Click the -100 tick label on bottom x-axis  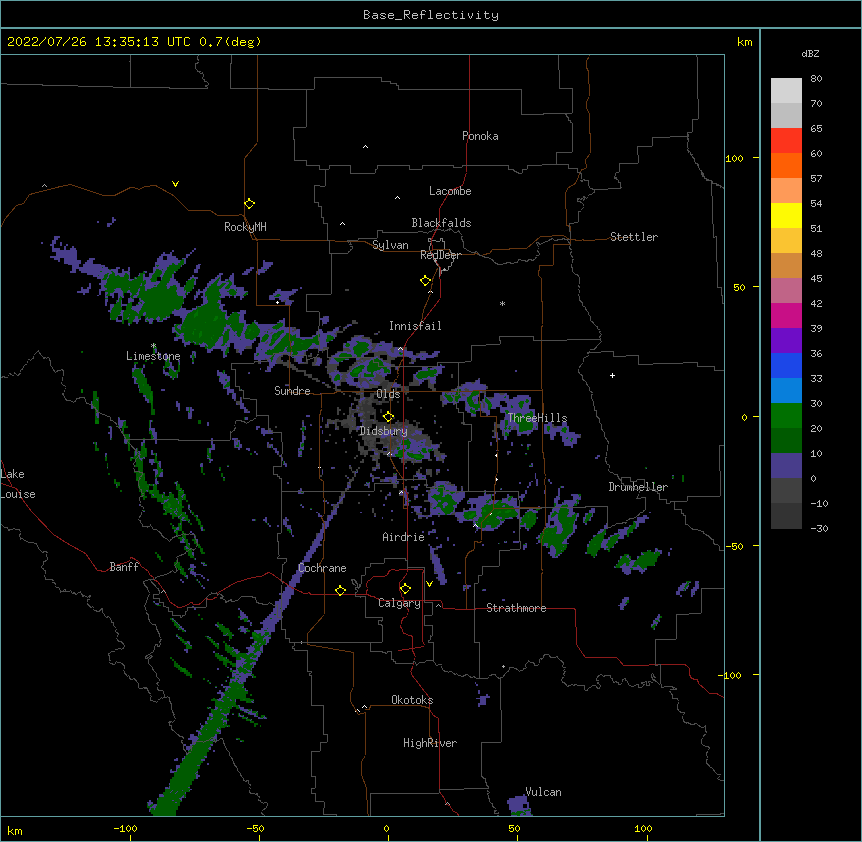125,828
